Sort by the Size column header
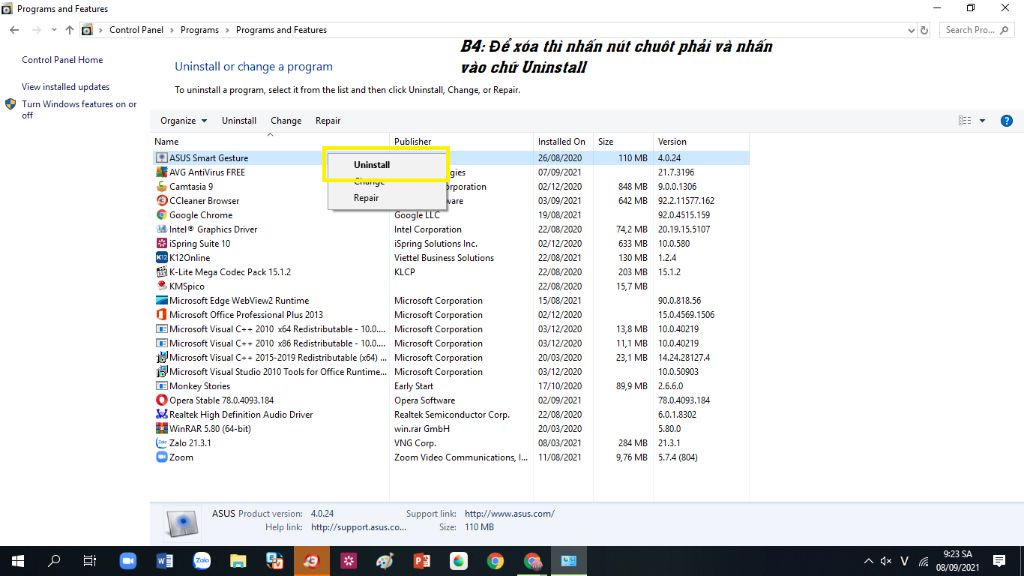1024x576 pixels. [623, 142]
